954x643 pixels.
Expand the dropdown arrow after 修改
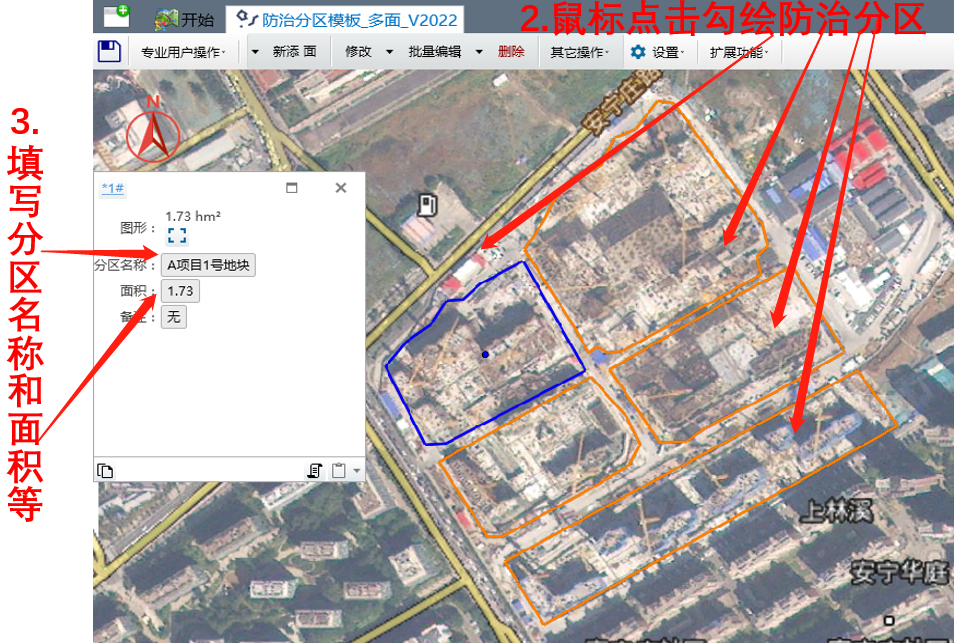pos(389,52)
